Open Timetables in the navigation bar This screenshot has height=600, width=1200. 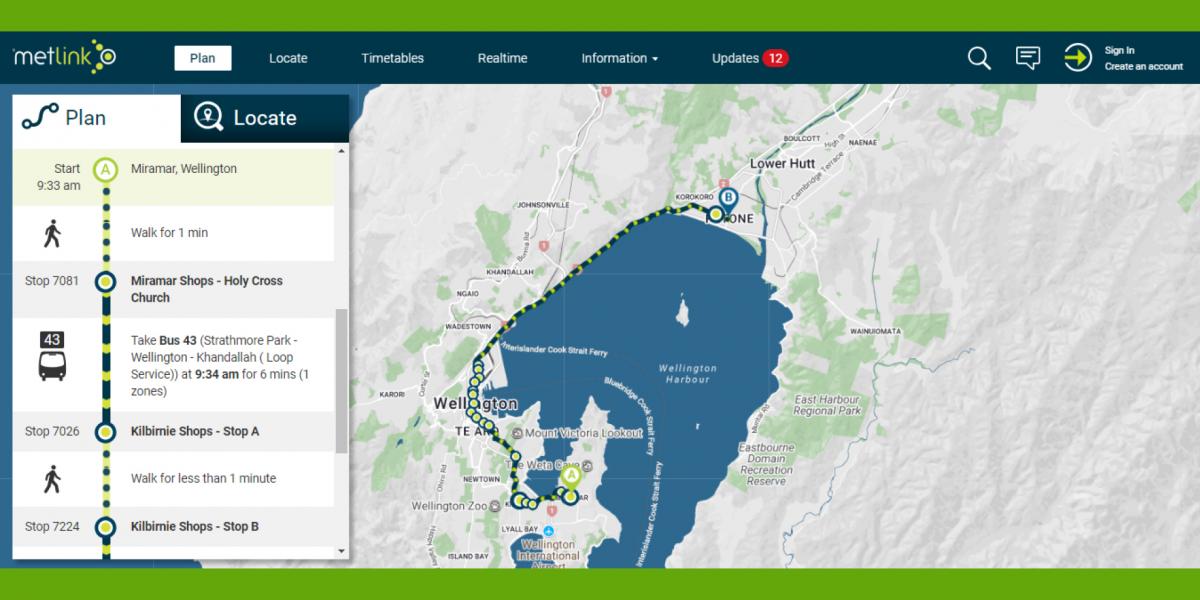[392, 58]
